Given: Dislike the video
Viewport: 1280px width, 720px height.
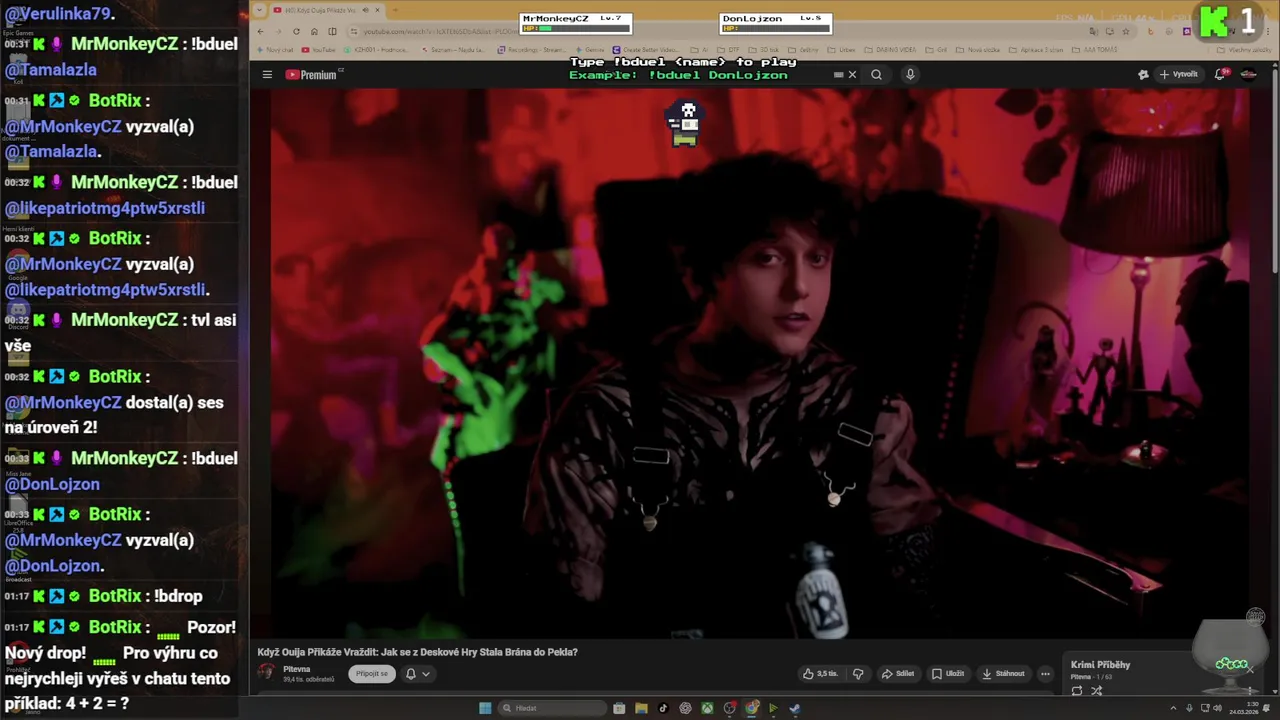Looking at the screenshot, I should coord(858,674).
